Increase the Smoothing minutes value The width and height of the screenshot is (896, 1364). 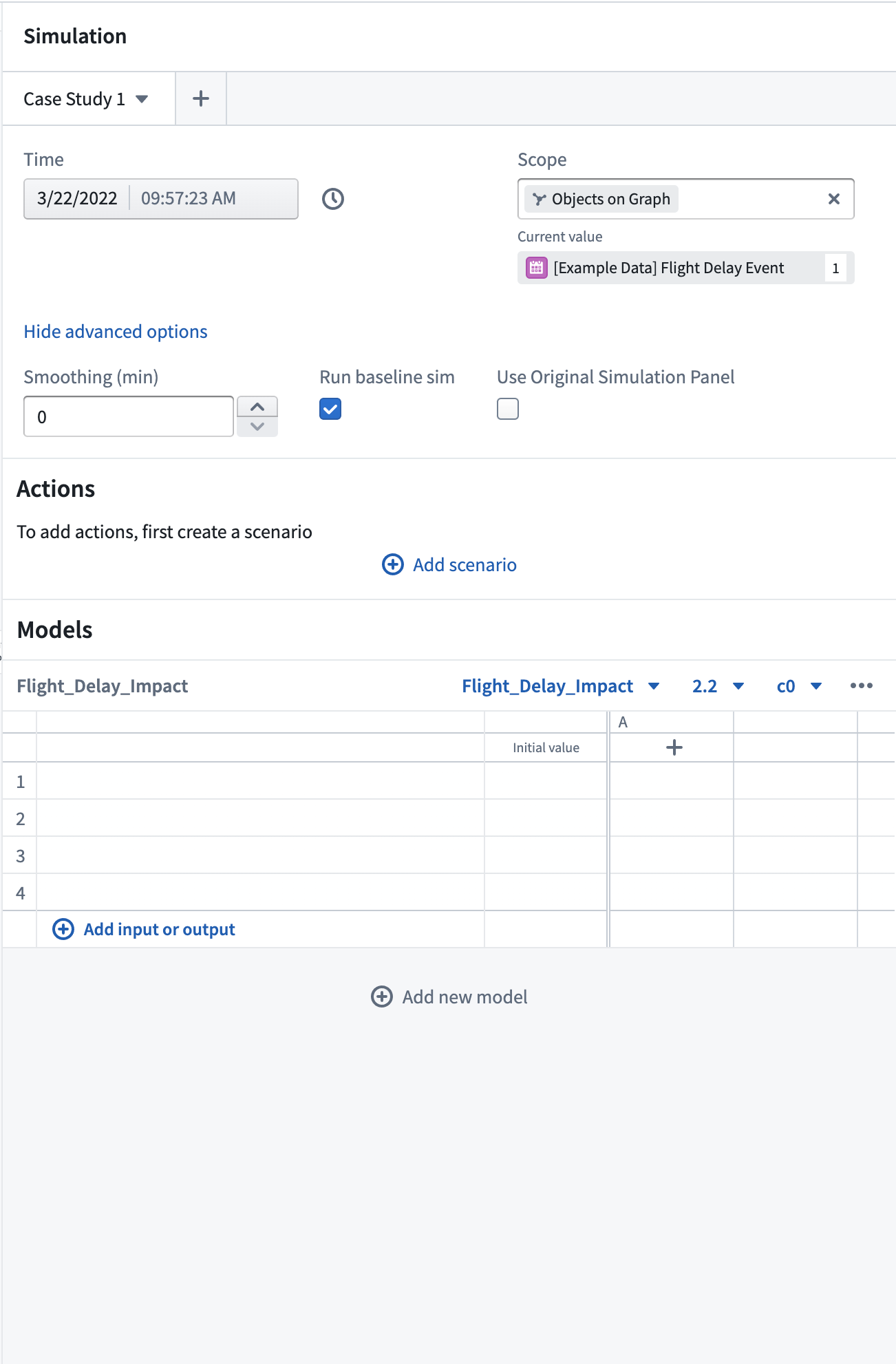tap(257, 407)
